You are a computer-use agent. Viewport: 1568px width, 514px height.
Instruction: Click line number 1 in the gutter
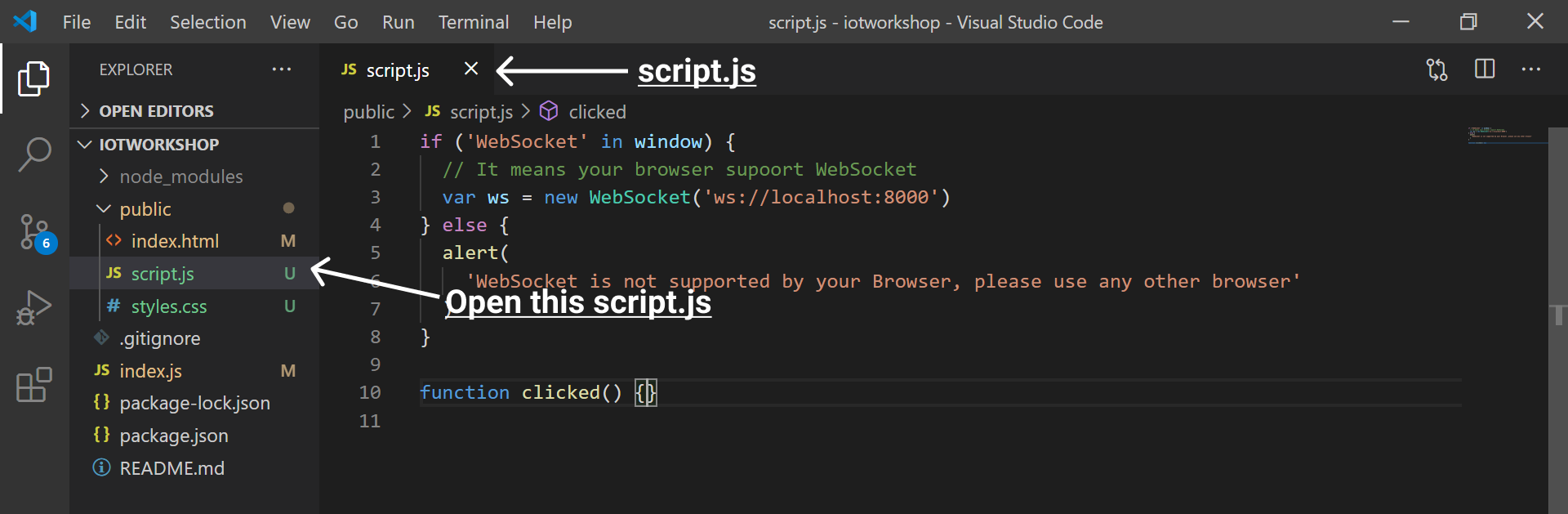(x=376, y=141)
